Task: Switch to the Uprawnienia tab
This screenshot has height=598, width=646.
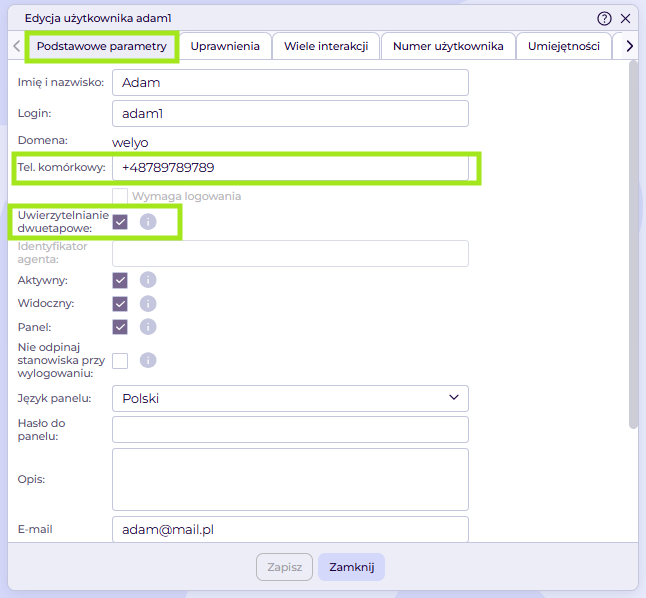Action: tap(225, 46)
